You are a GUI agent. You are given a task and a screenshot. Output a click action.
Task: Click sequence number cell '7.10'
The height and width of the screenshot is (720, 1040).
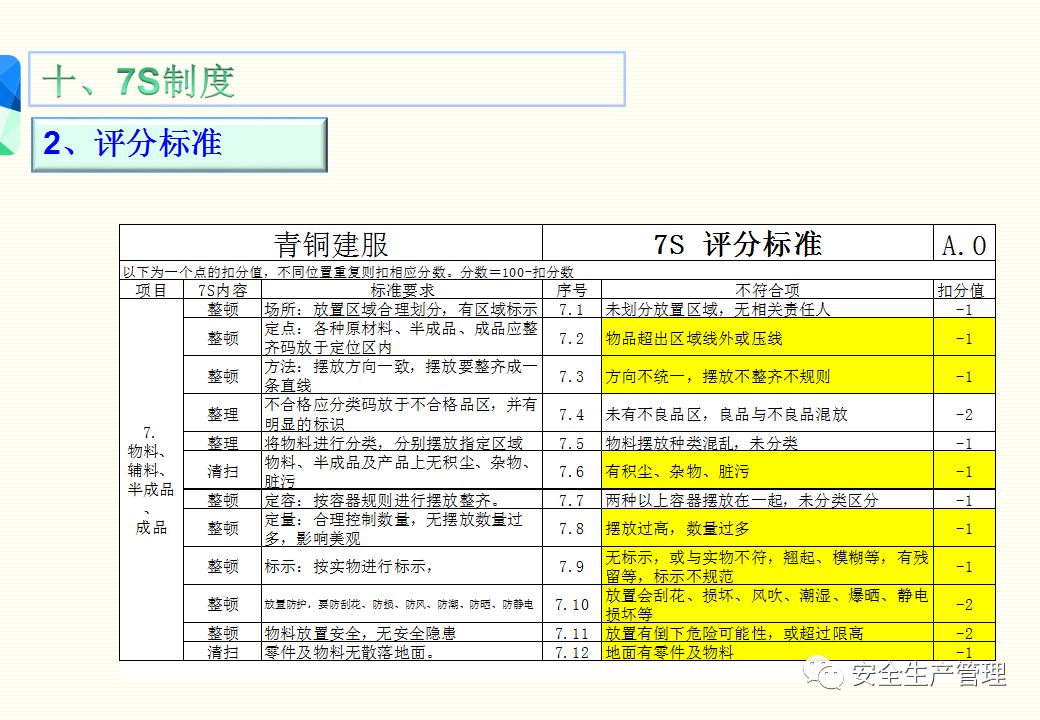coord(572,604)
